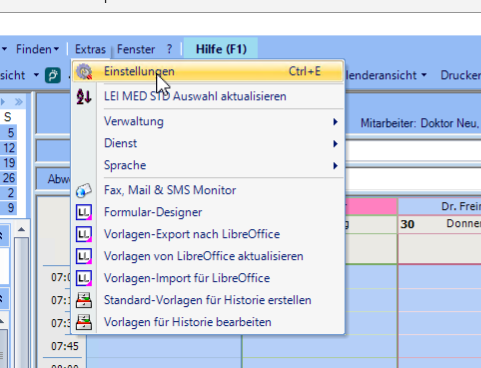This screenshot has width=481, height=368.
Task: Open the Fenster menu
Action: coord(136,49)
